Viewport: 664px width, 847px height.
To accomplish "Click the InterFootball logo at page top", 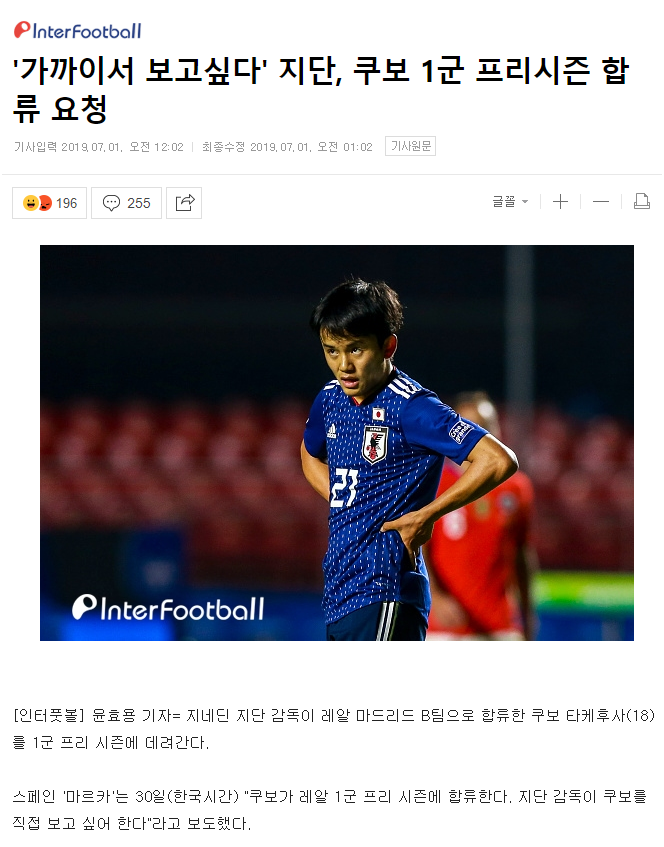I will (x=77, y=30).
